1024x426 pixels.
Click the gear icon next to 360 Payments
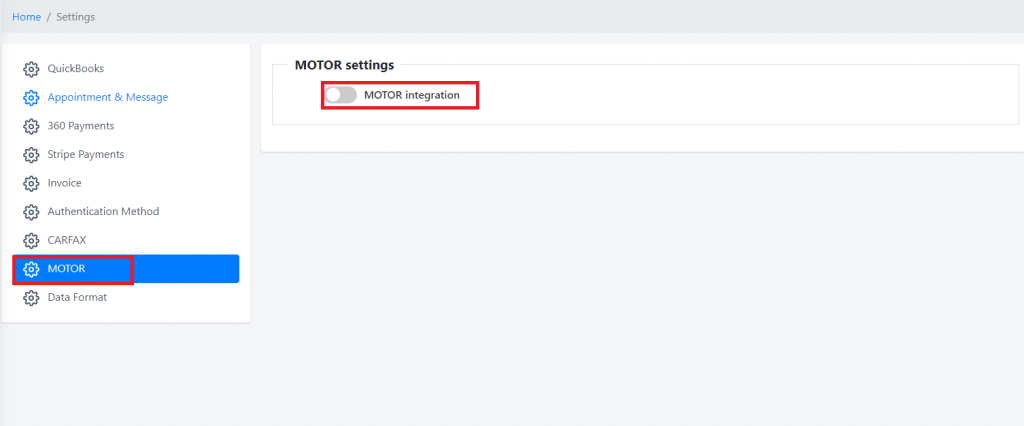coord(31,126)
